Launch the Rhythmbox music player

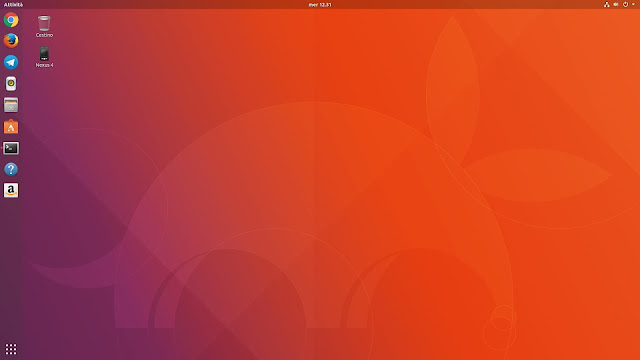coord(11,84)
